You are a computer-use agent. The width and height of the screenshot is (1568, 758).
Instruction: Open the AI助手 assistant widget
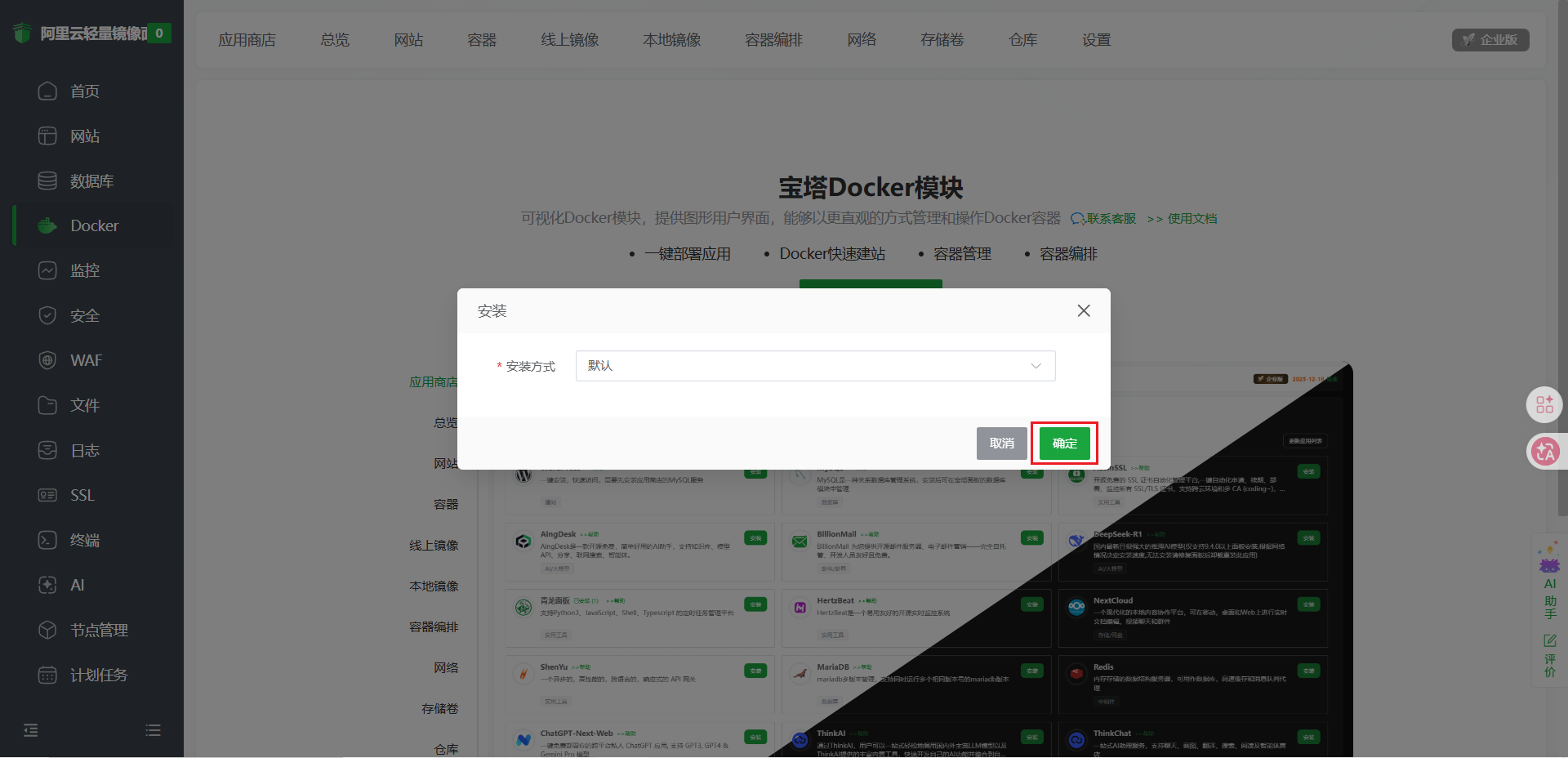click(1549, 580)
